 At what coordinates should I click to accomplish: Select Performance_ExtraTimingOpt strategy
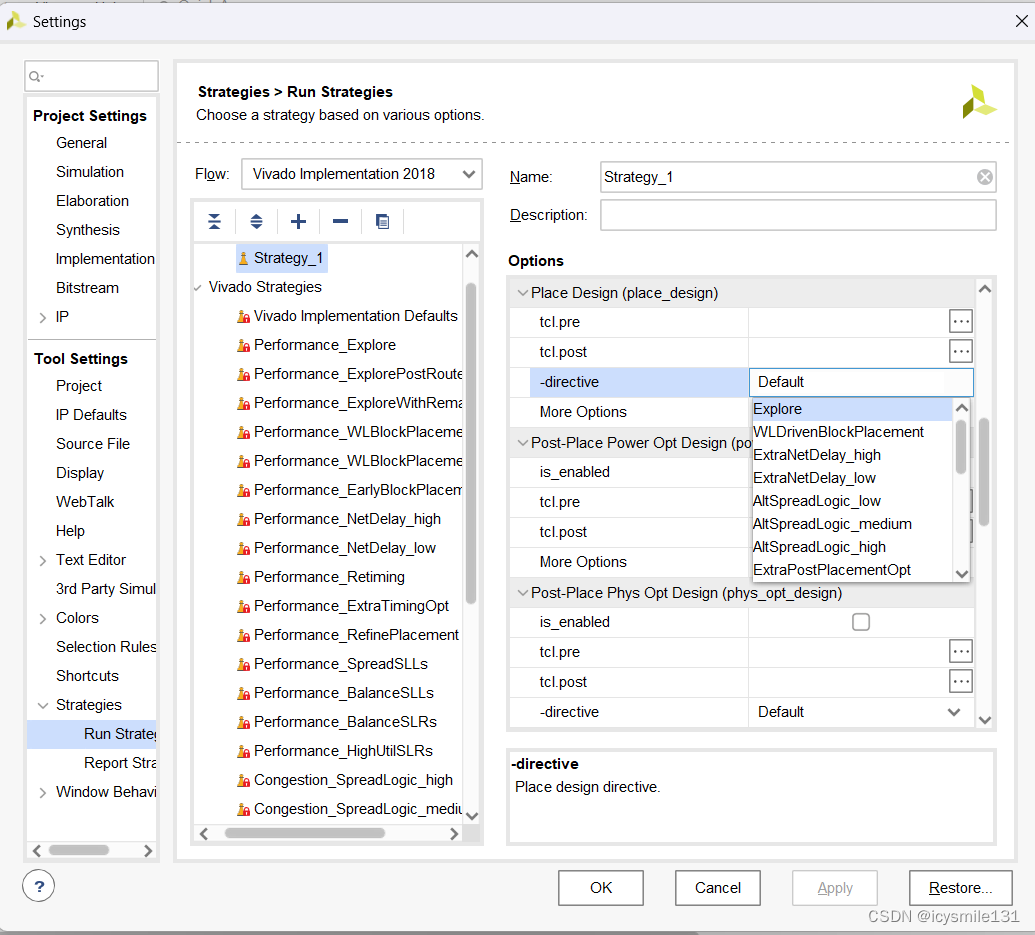pos(351,606)
